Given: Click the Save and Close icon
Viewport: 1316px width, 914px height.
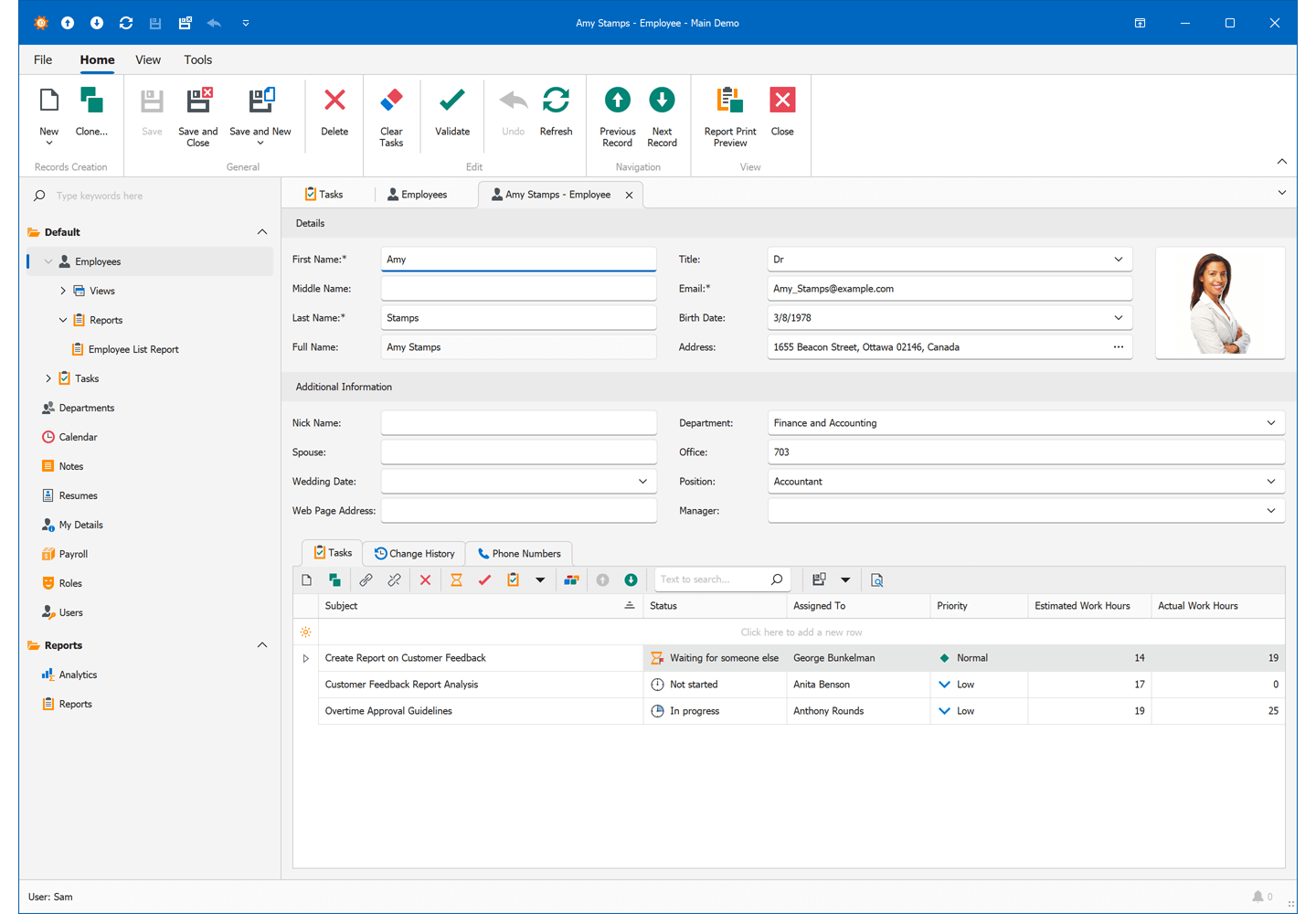Looking at the screenshot, I should (198, 101).
